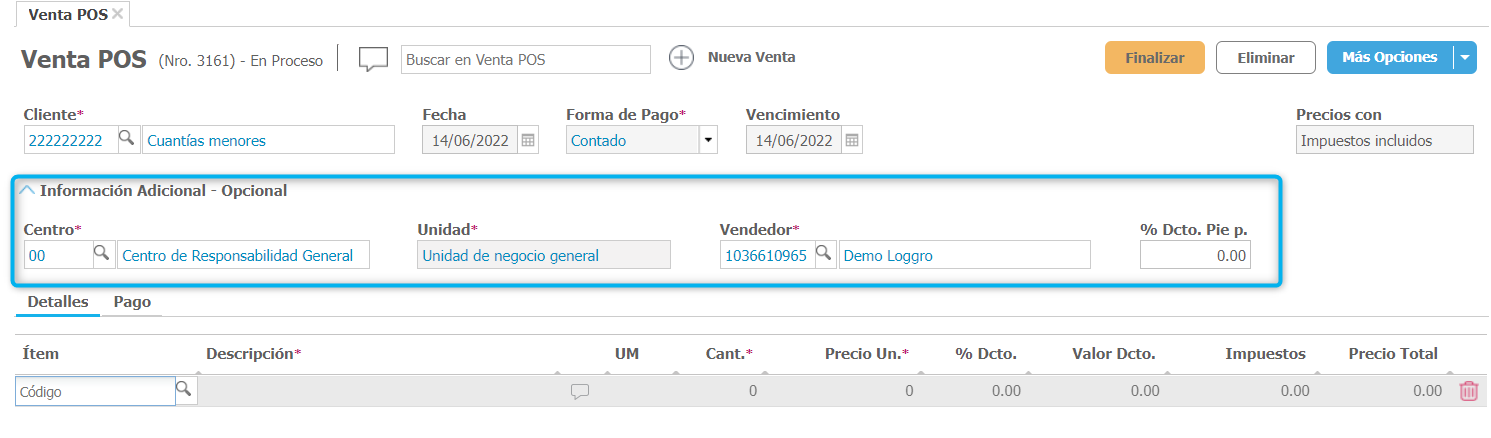Click the % Dcto. Pie p. field

coord(1195,255)
